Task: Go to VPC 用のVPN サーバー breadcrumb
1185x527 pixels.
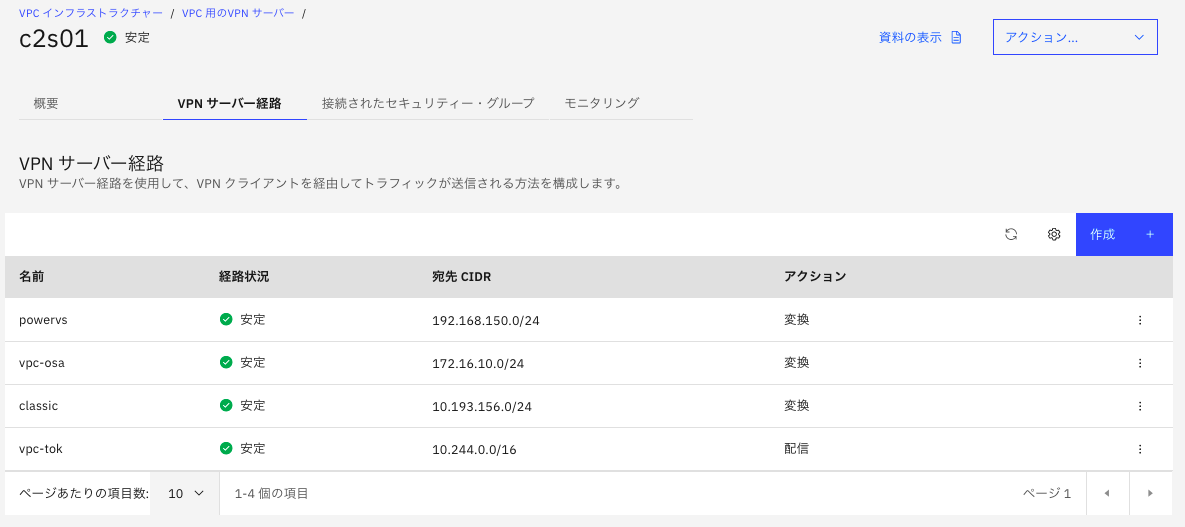Action: (238, 13)
